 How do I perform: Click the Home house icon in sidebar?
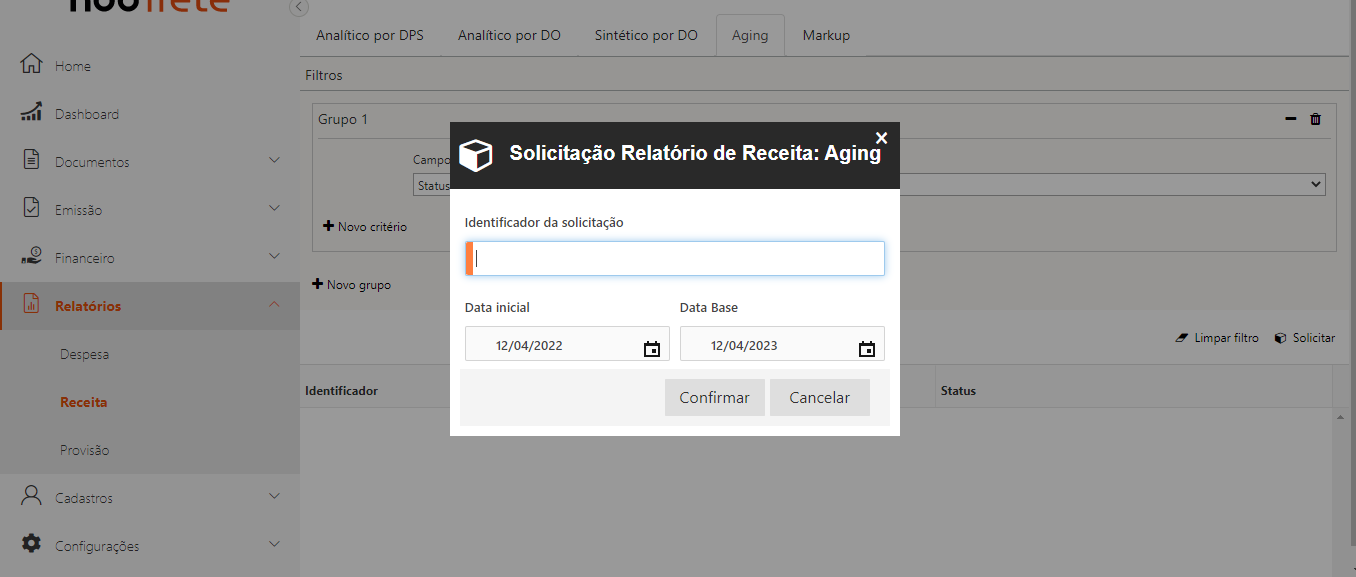pos(31,64)
